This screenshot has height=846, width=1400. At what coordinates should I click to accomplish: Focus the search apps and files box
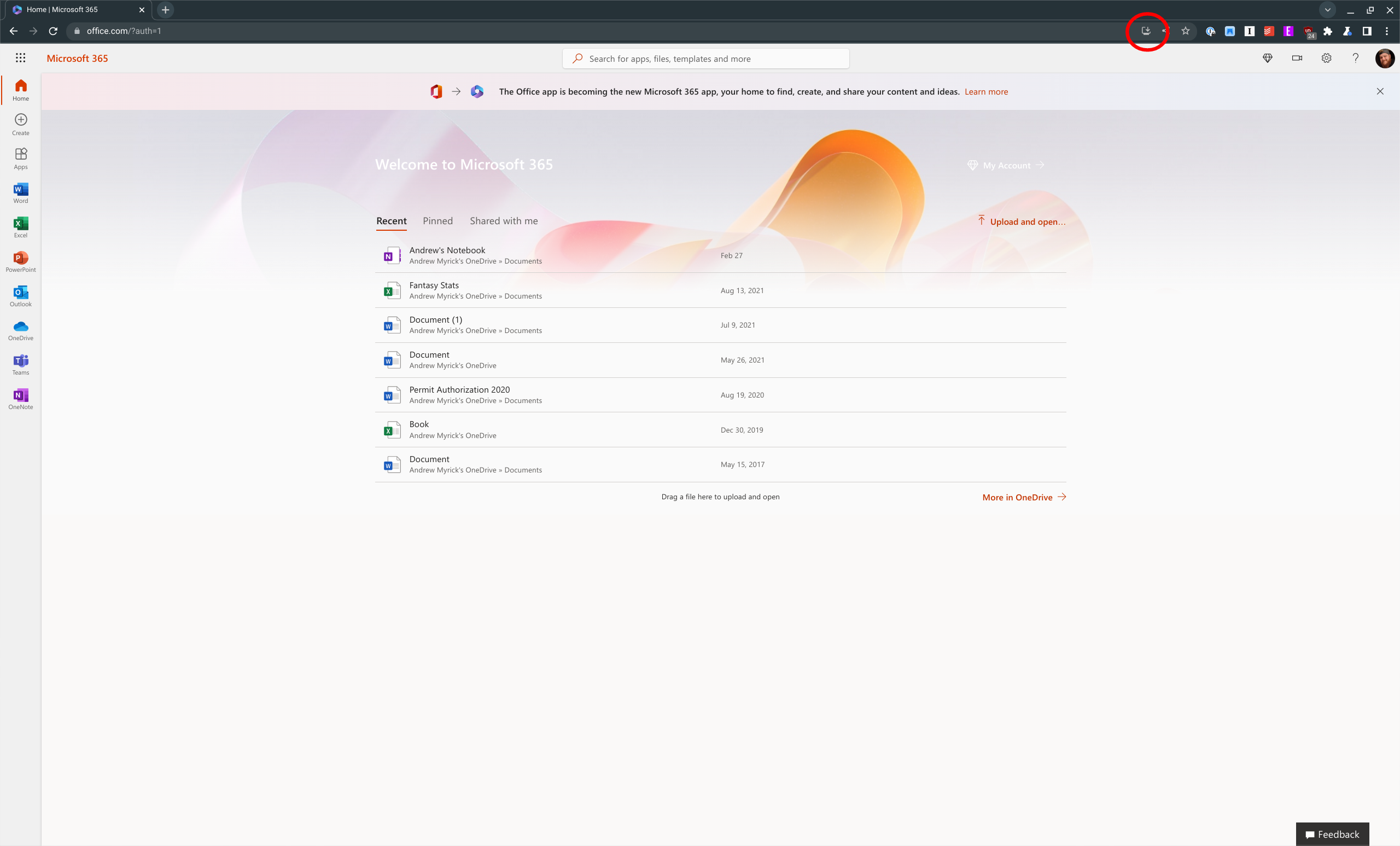click(705, 59)
